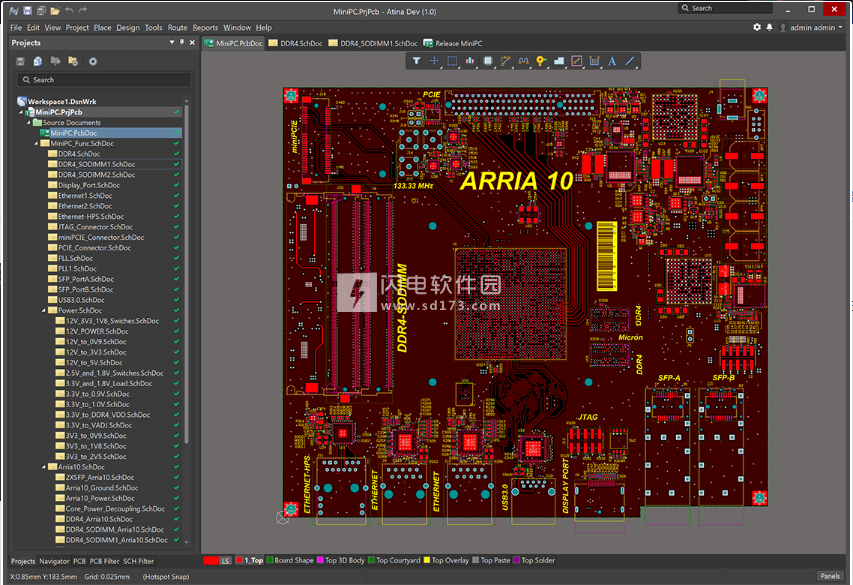Open Projects panel settings gear
This screenshot has width=853, height=585.
[x=93, y=61]
